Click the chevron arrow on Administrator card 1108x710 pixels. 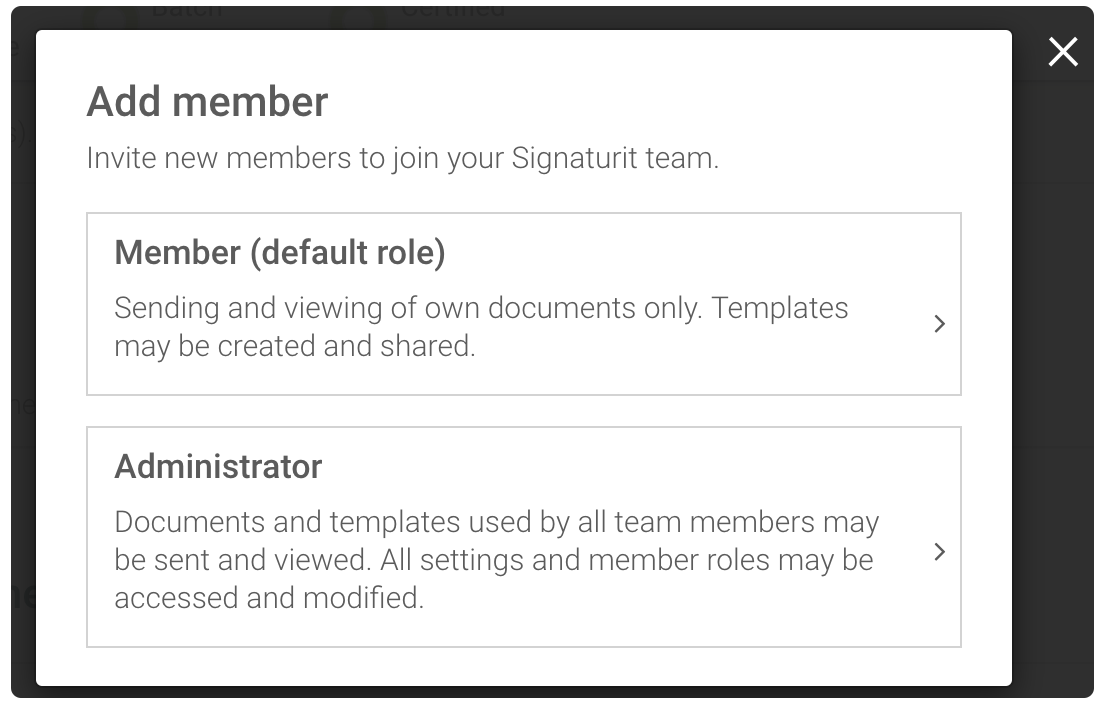[x=939, y=552]
